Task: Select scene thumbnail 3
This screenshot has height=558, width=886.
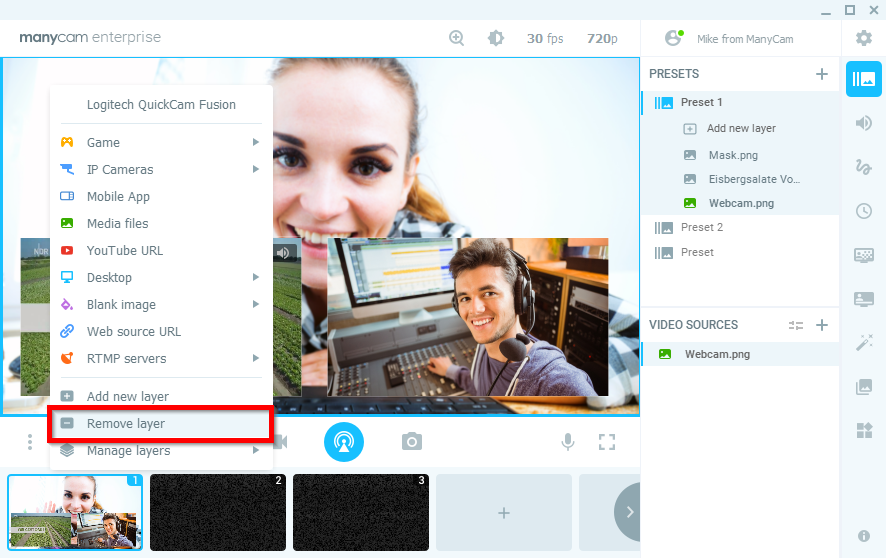Action: [x=361, y=512]
